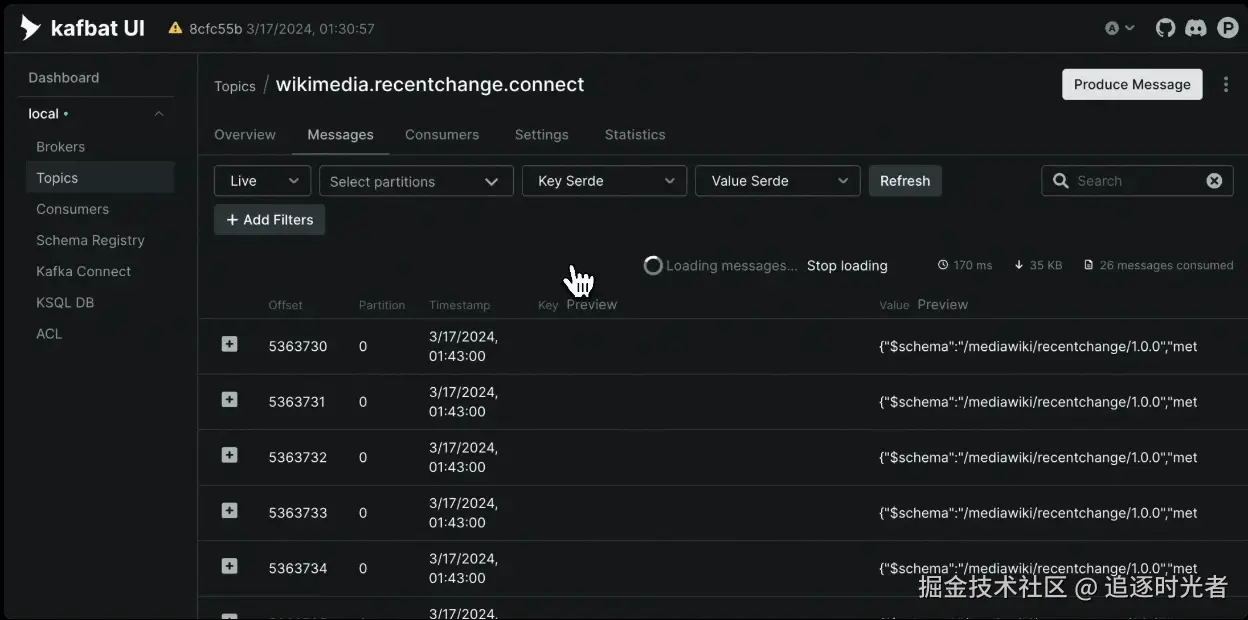Expand message row with offset 5363732
Image resolution: width=1248 pixels, height=620 pixels.
click(229, 455)
